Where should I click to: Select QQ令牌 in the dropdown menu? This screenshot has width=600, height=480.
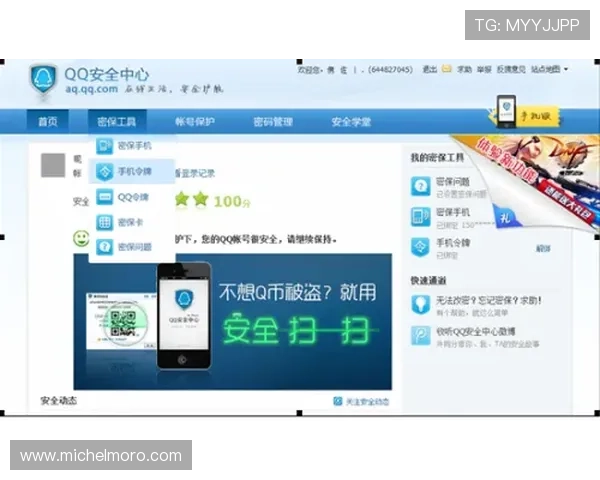[132, 197]
